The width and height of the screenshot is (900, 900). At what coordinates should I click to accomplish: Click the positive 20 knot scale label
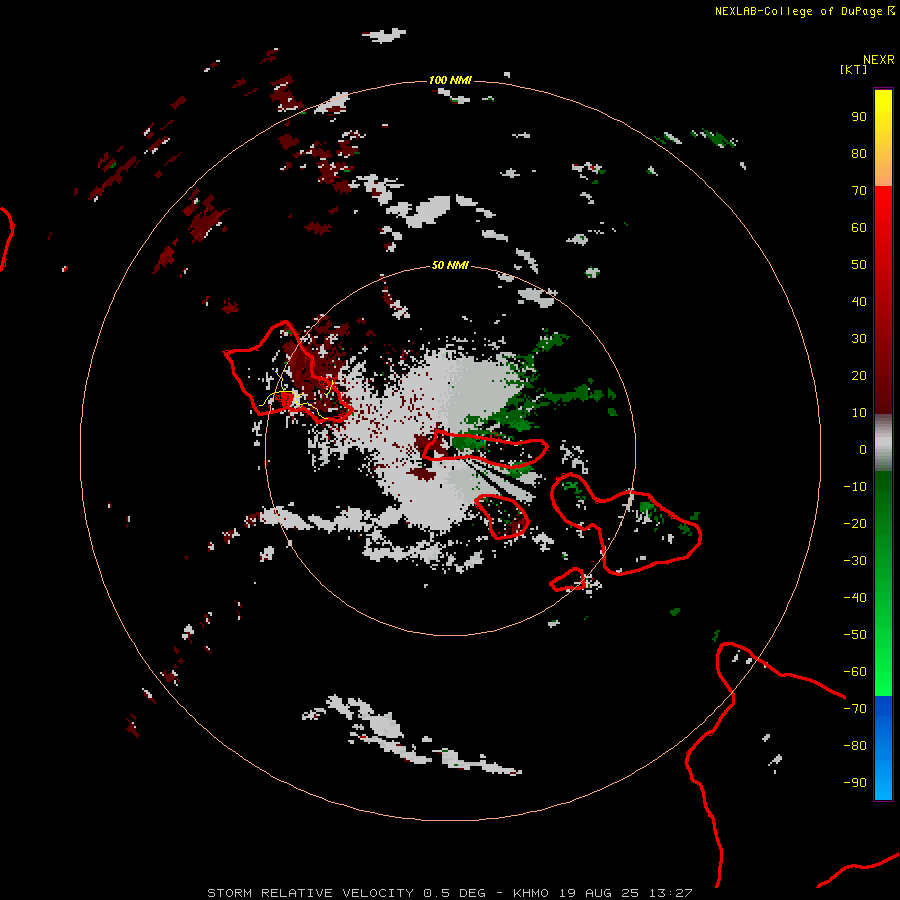859,375
